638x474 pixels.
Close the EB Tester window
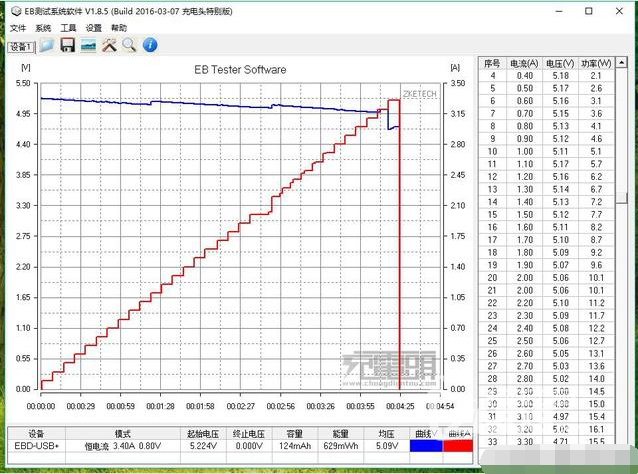(619, 11)
